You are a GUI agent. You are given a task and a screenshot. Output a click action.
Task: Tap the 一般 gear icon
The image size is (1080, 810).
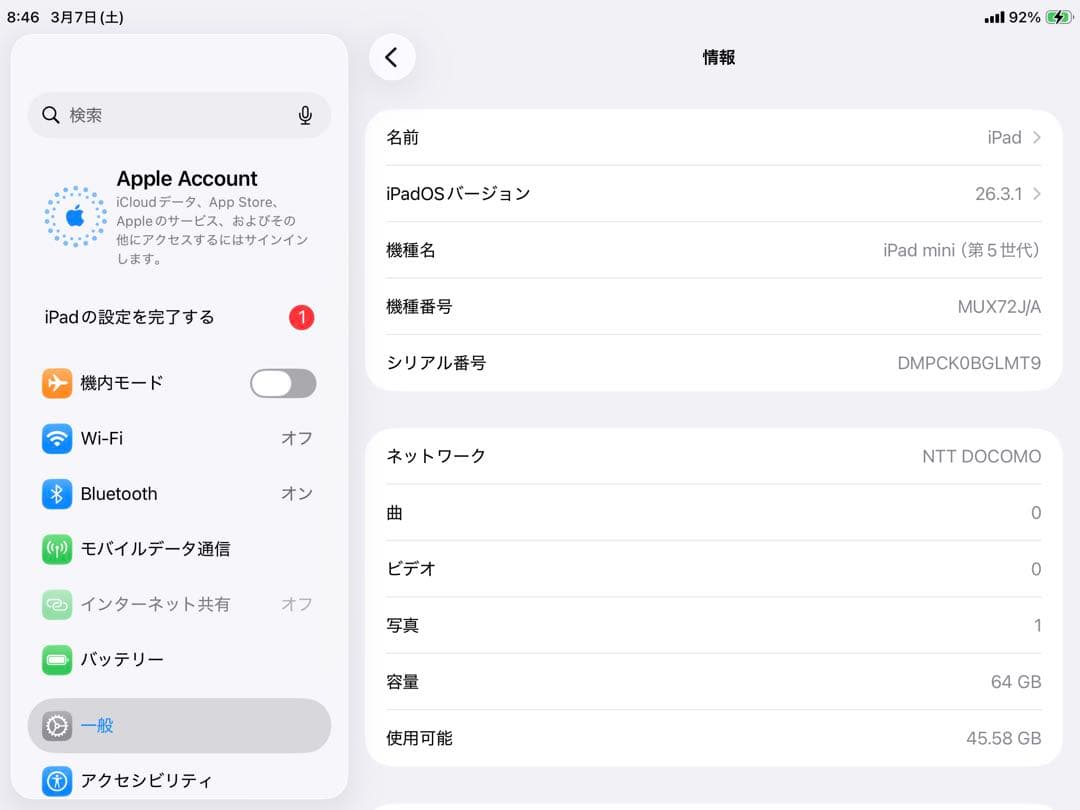pos(56,725)
